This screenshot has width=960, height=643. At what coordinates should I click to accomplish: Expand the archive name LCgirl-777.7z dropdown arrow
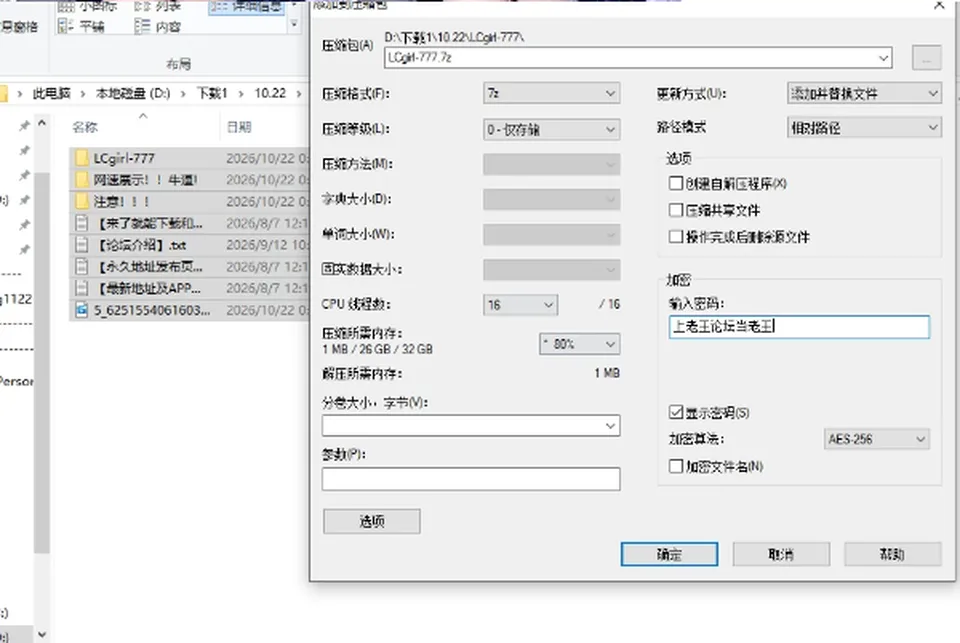[x=883, y=58]
